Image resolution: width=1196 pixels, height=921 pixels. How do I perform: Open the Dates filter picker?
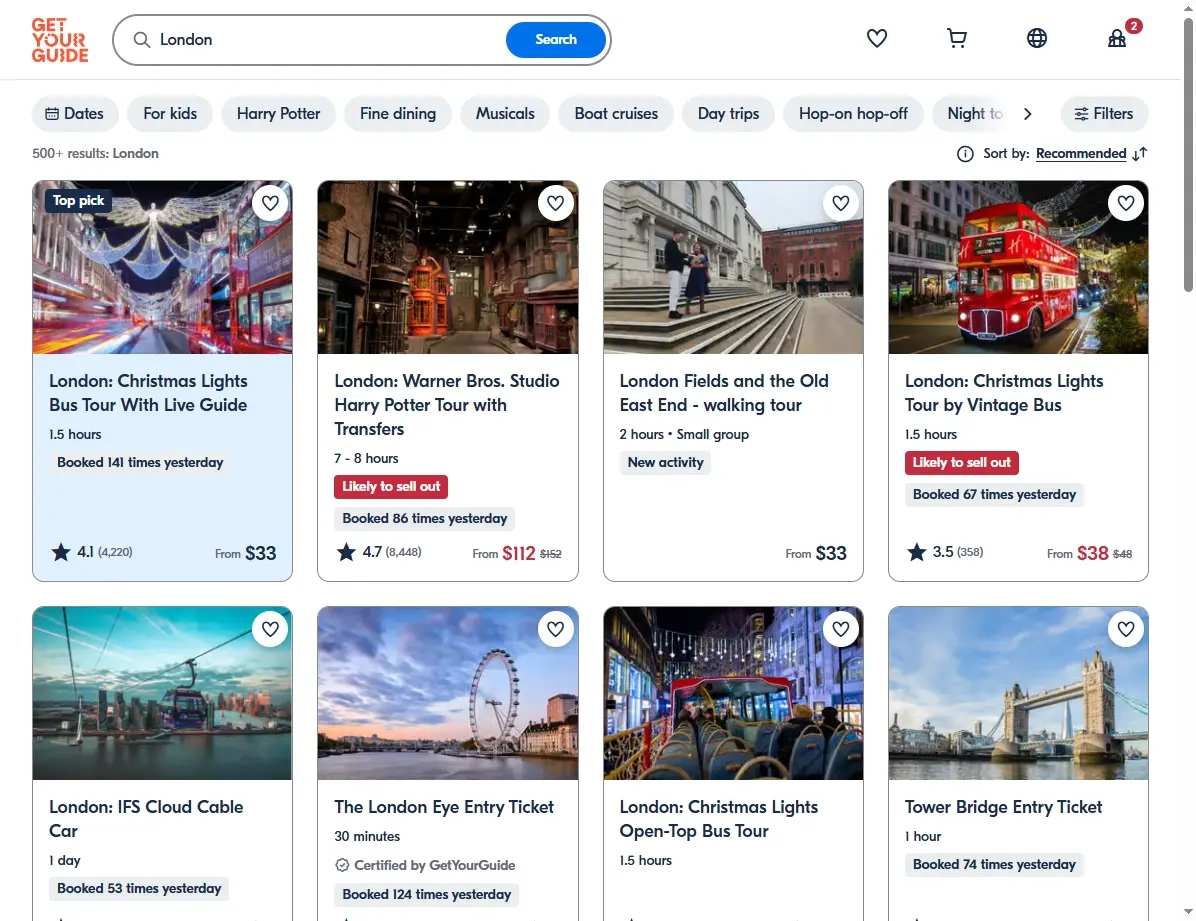(75, 114)
